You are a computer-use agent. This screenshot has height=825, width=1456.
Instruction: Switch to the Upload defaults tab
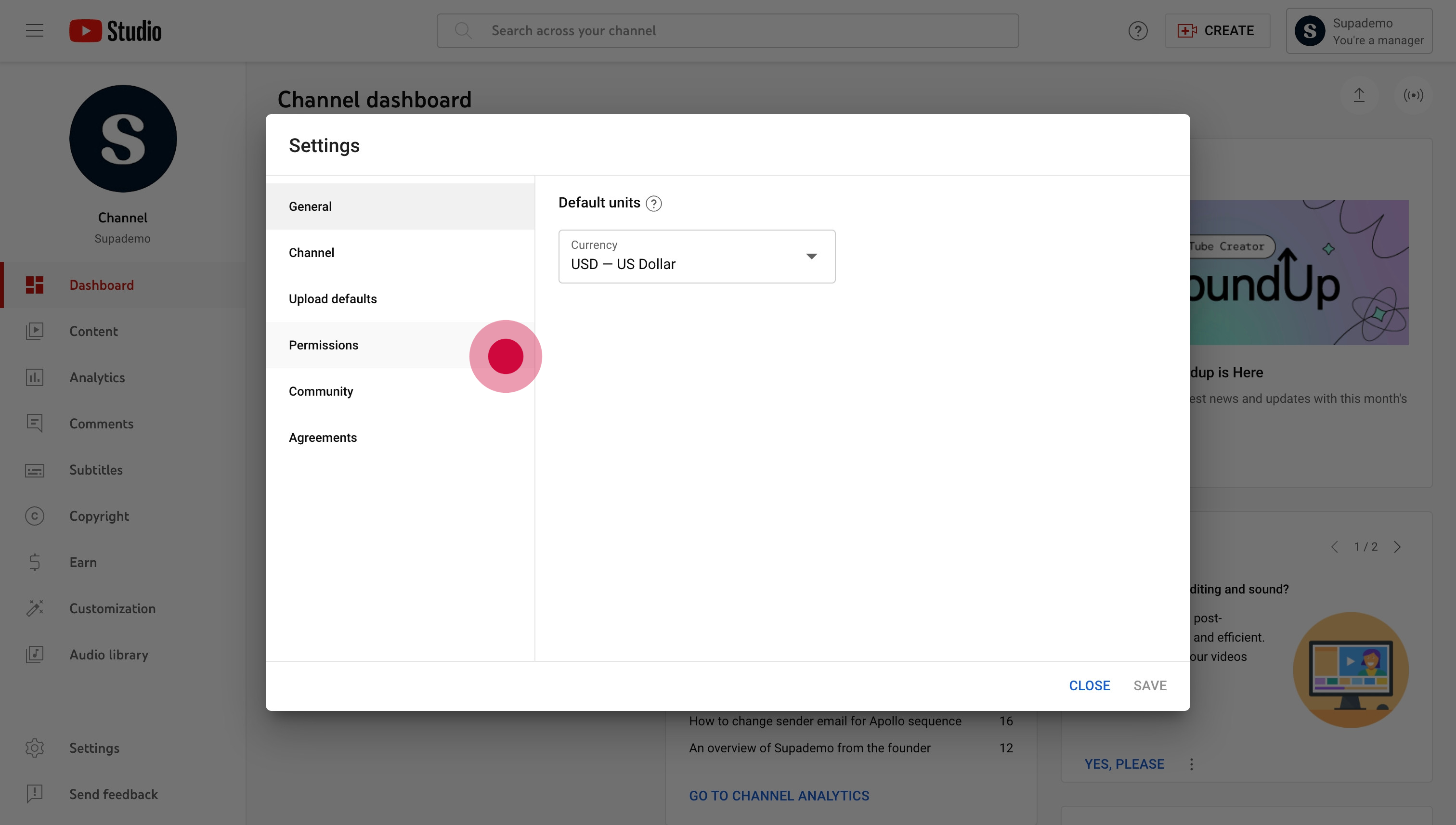pos(333,298)
